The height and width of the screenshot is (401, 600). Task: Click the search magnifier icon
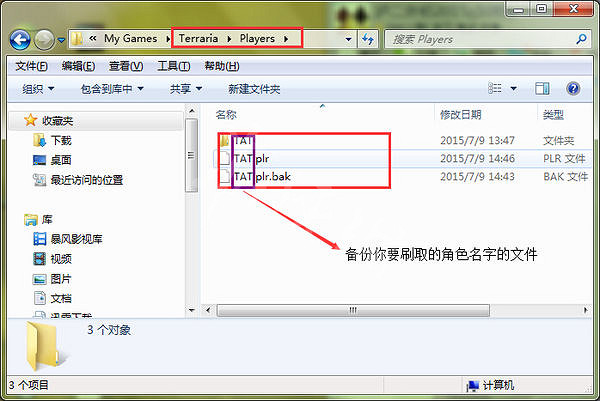point(582,39)
